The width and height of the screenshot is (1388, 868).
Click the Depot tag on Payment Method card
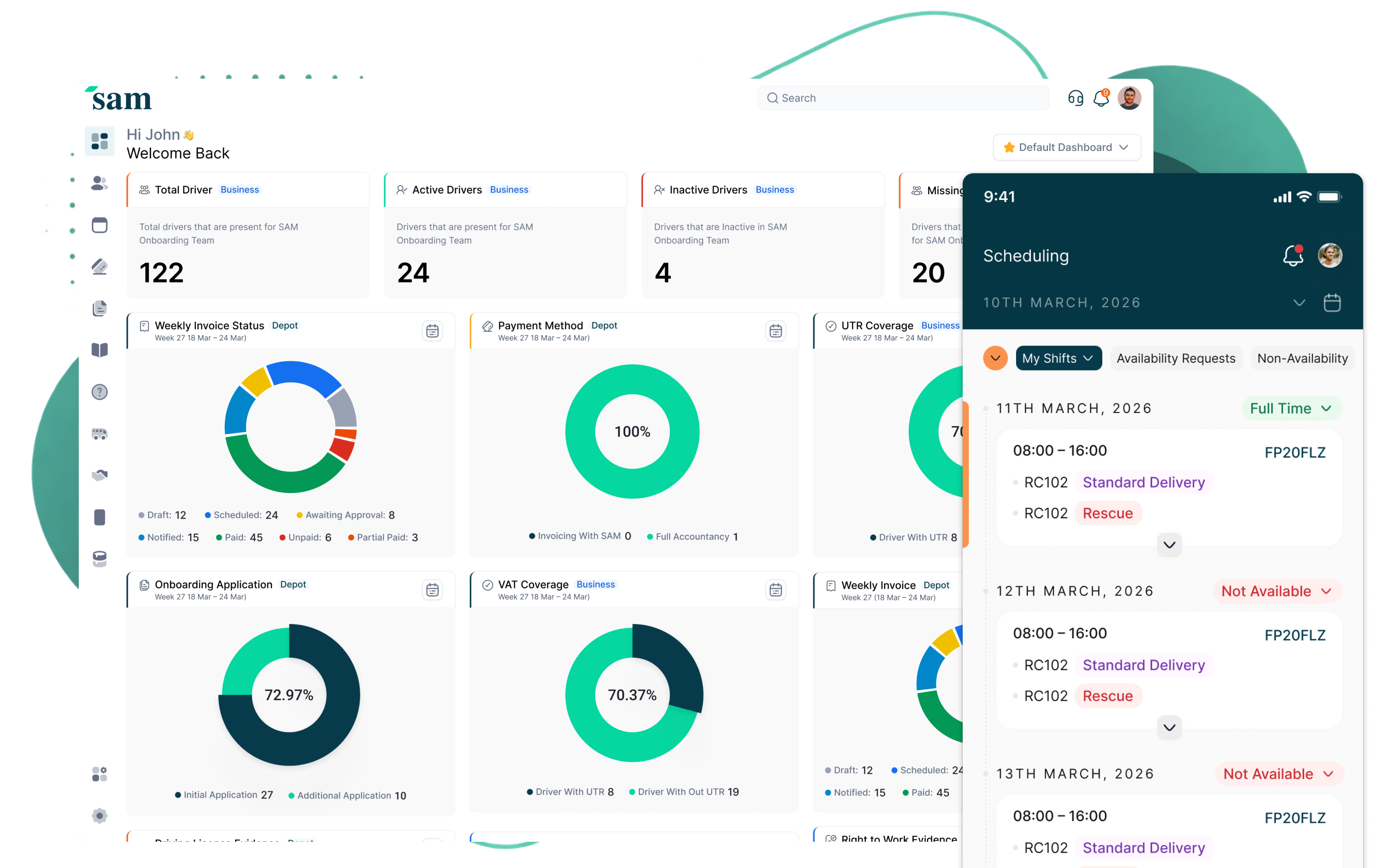(604, 325)
